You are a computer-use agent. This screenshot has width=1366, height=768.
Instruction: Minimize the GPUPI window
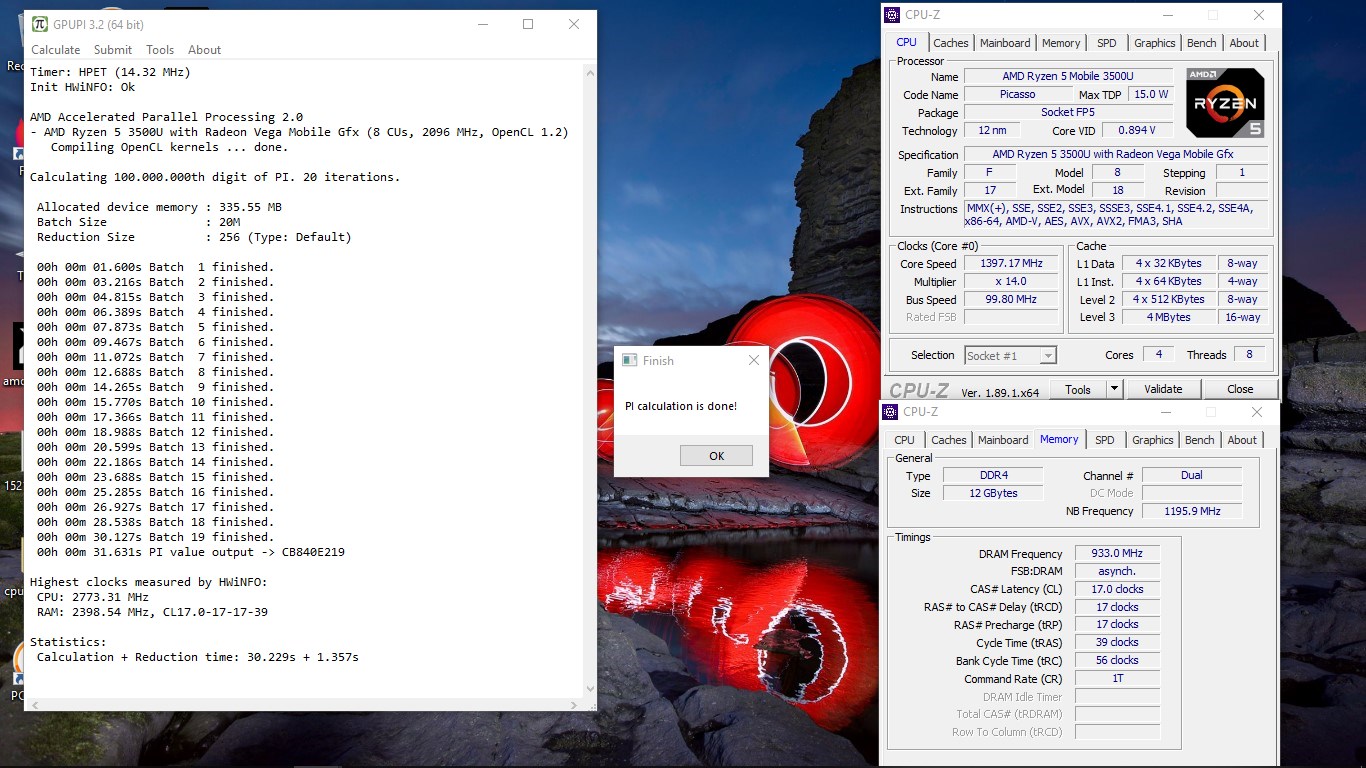[x=481, y=24]
